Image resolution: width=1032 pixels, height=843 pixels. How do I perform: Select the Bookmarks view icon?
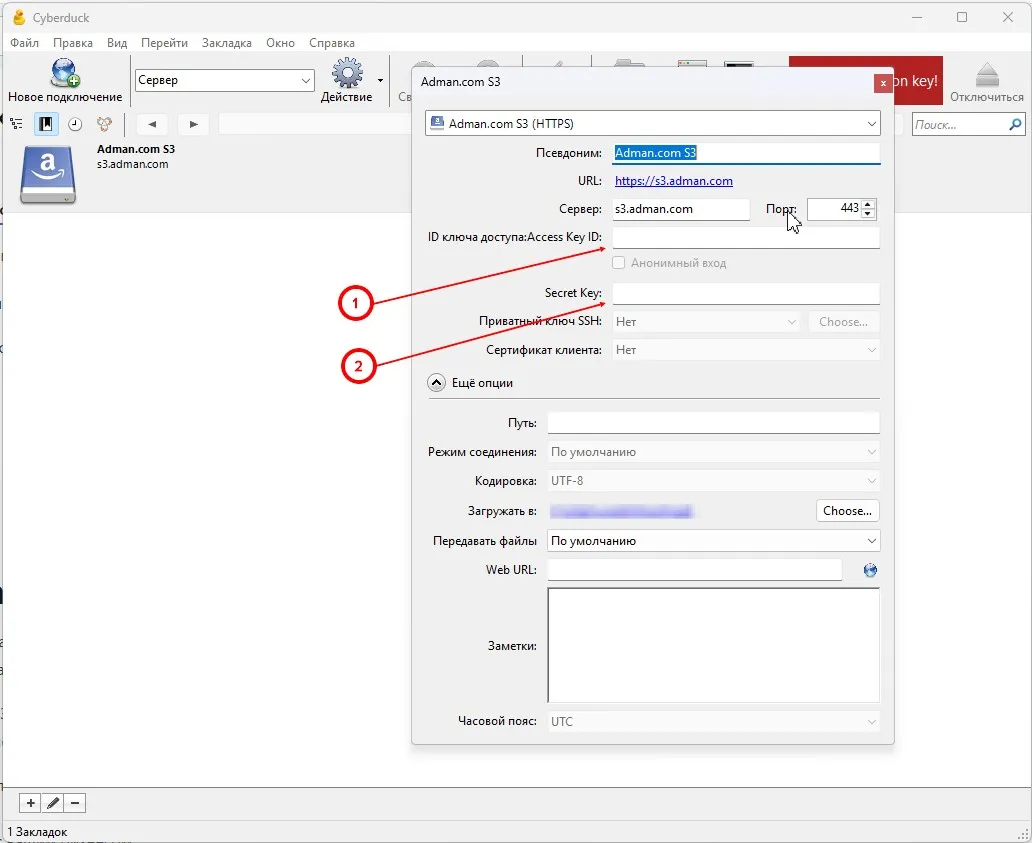45,124
